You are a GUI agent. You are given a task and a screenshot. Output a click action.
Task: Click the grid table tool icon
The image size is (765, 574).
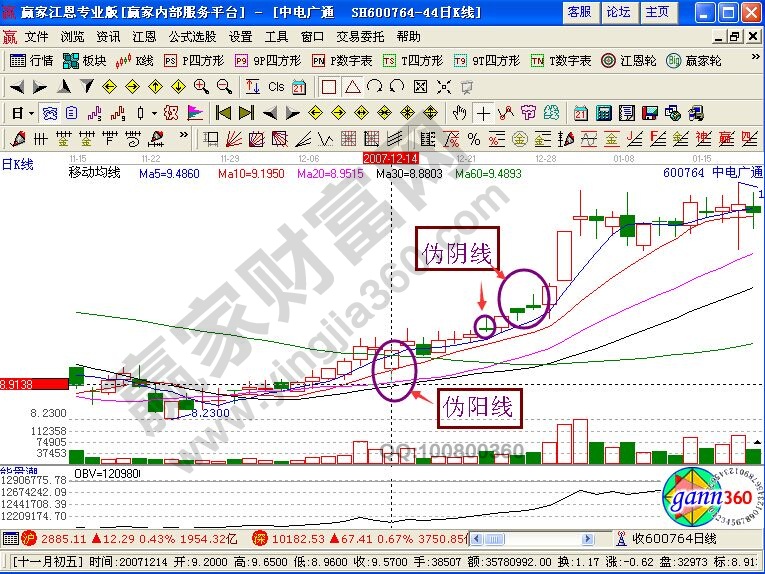pyautogui.click(x=348, y=139)
